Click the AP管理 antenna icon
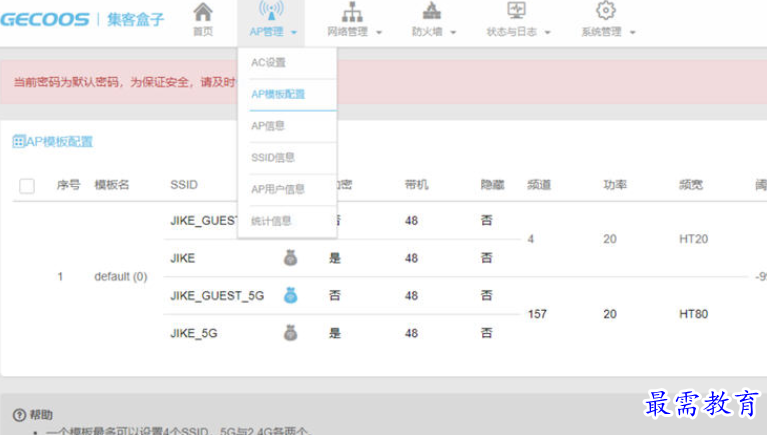767x435 pixels. [271, 11]
